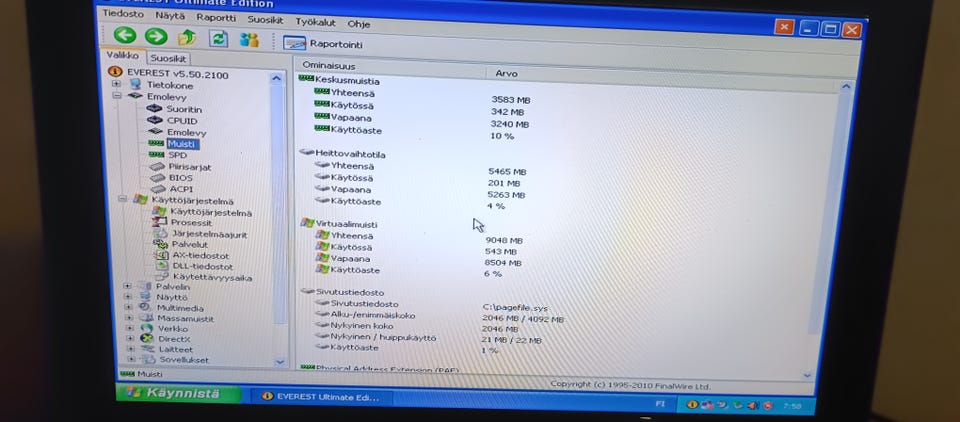
Task: Select the Suoritin tree item
Action: 184,109
